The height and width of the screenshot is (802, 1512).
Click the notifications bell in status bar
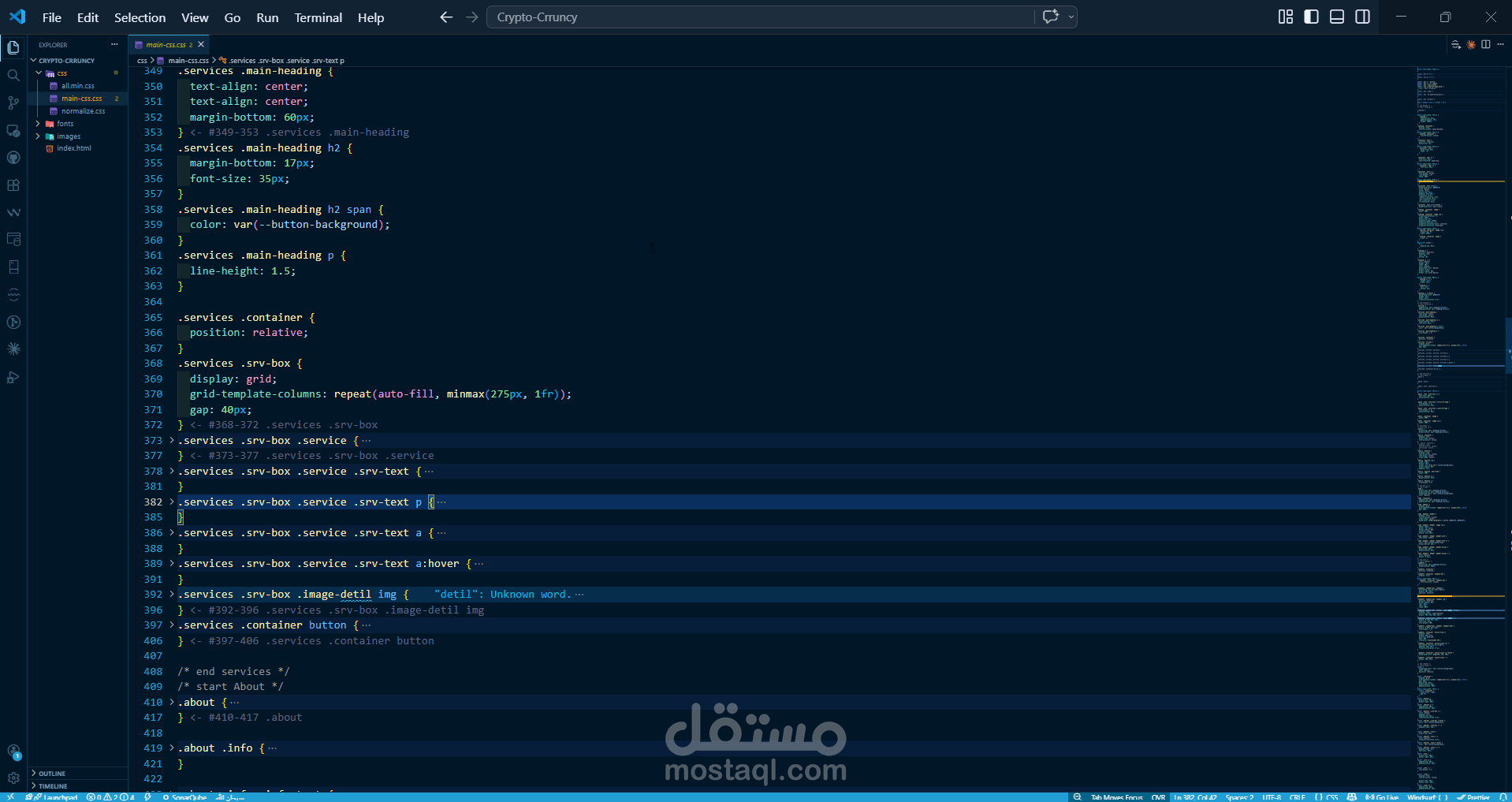point(1503,797)
